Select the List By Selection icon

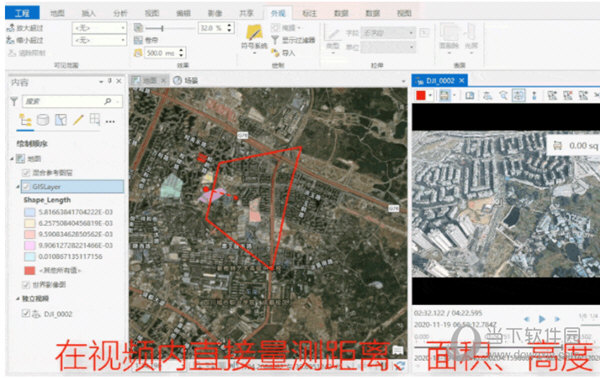(x=61, y=120)
